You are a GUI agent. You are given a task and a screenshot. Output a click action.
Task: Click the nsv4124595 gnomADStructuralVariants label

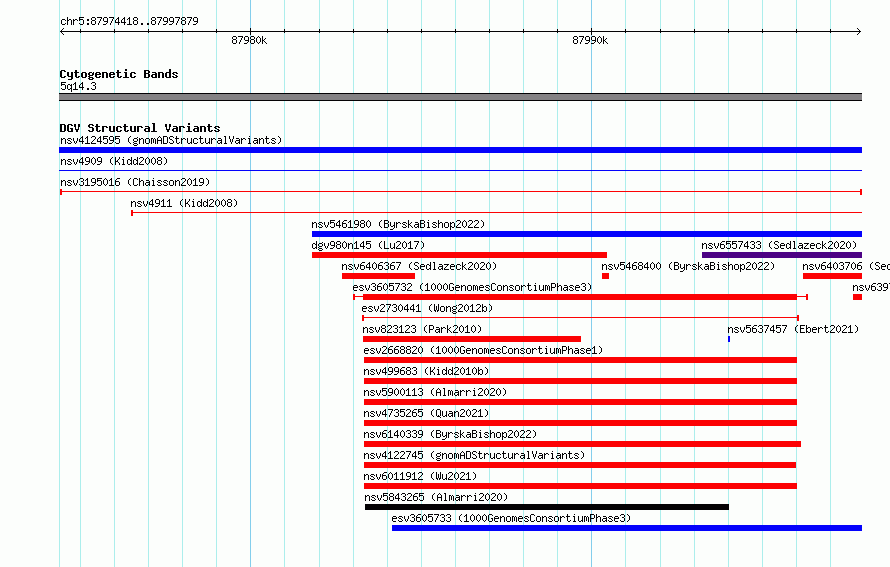click(x=171, y=140)
